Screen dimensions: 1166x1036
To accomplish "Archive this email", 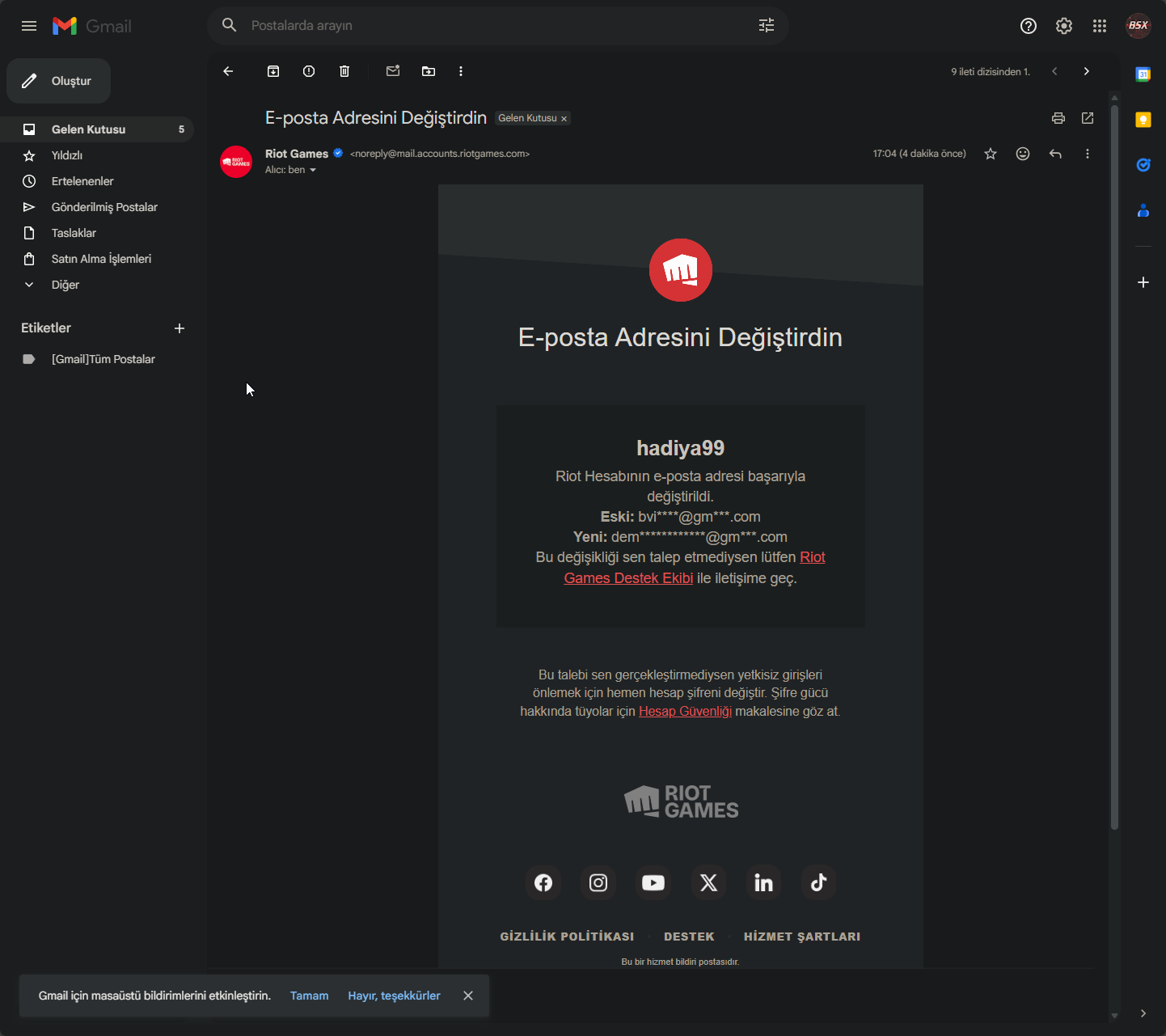I will pyautogui.click(x=273, y=71).
